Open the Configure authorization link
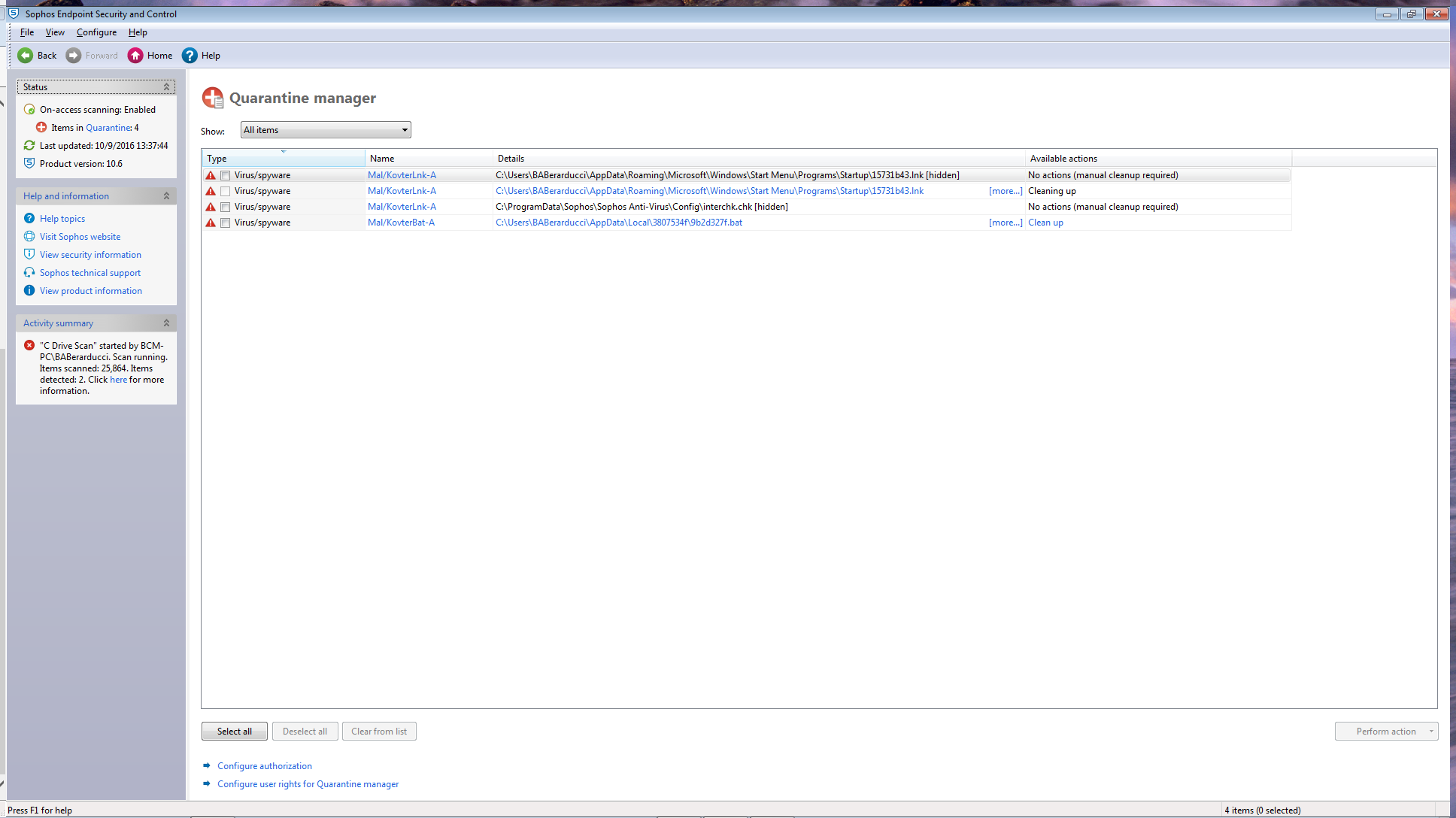1456x818 pixels. coord(265,766)
